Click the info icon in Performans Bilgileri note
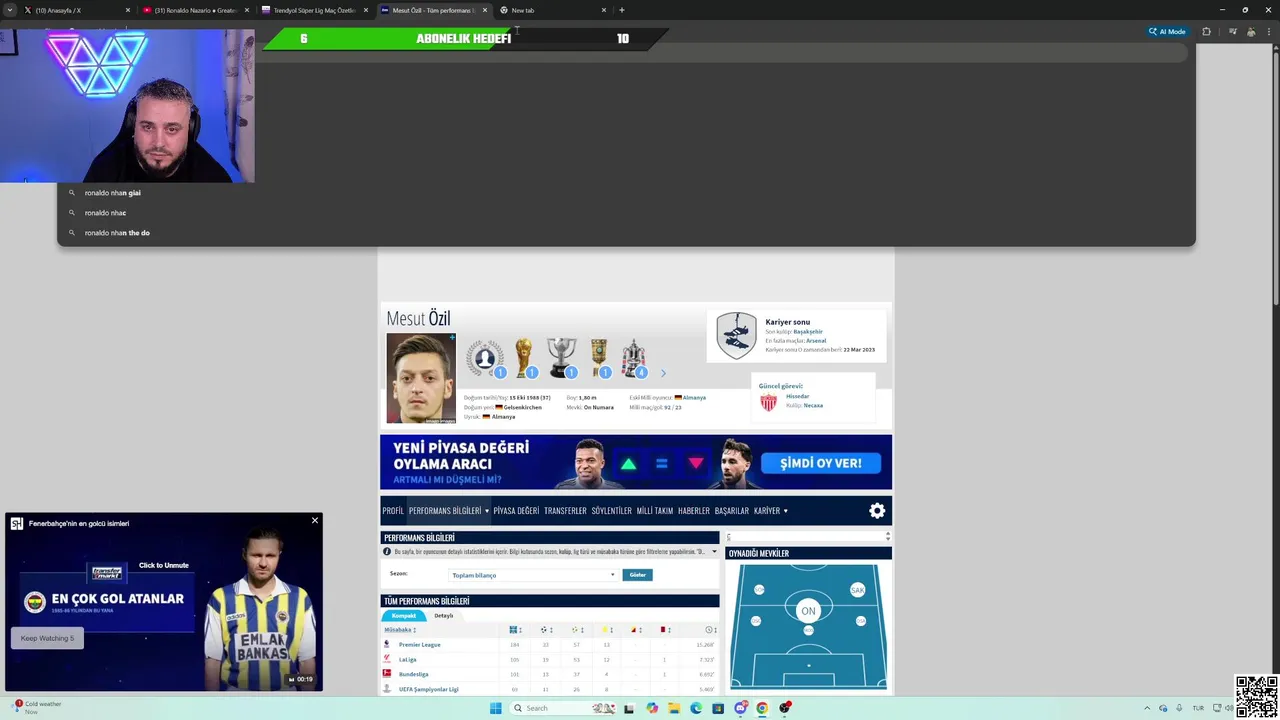The width and height of the screenshot is (1280, 720). 387,552
